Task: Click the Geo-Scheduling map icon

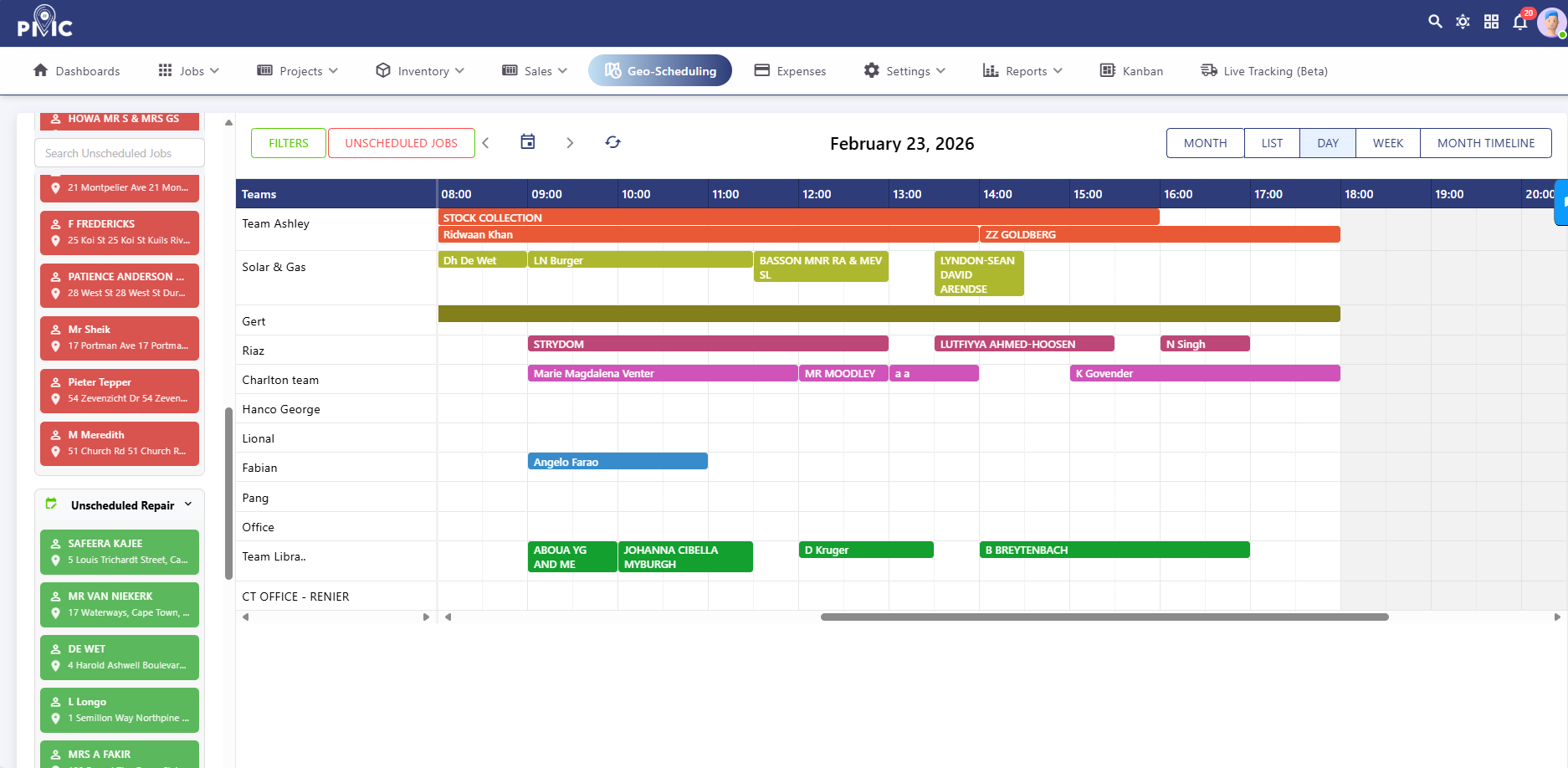Action: tap(613, 70)
